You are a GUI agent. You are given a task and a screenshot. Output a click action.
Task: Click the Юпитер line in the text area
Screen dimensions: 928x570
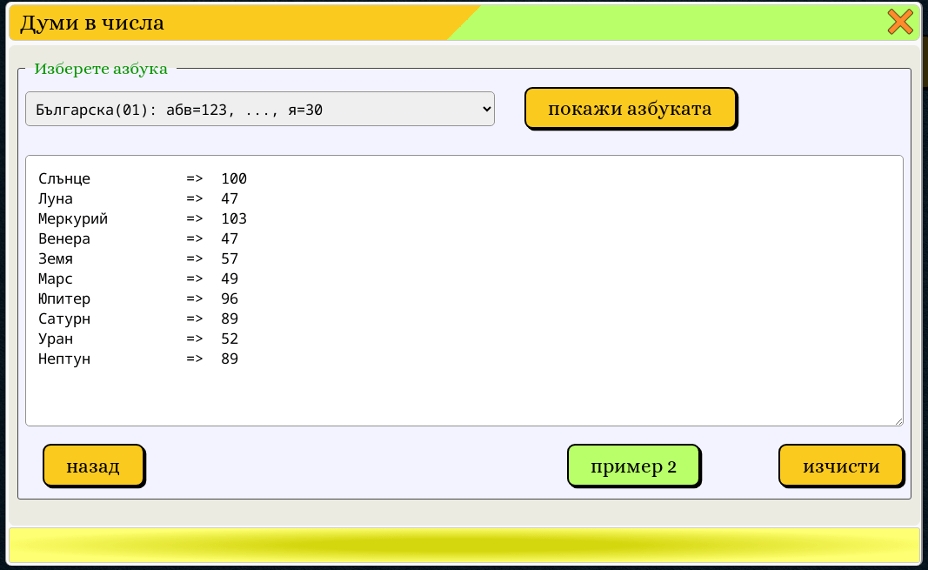[x=64, y=299]
